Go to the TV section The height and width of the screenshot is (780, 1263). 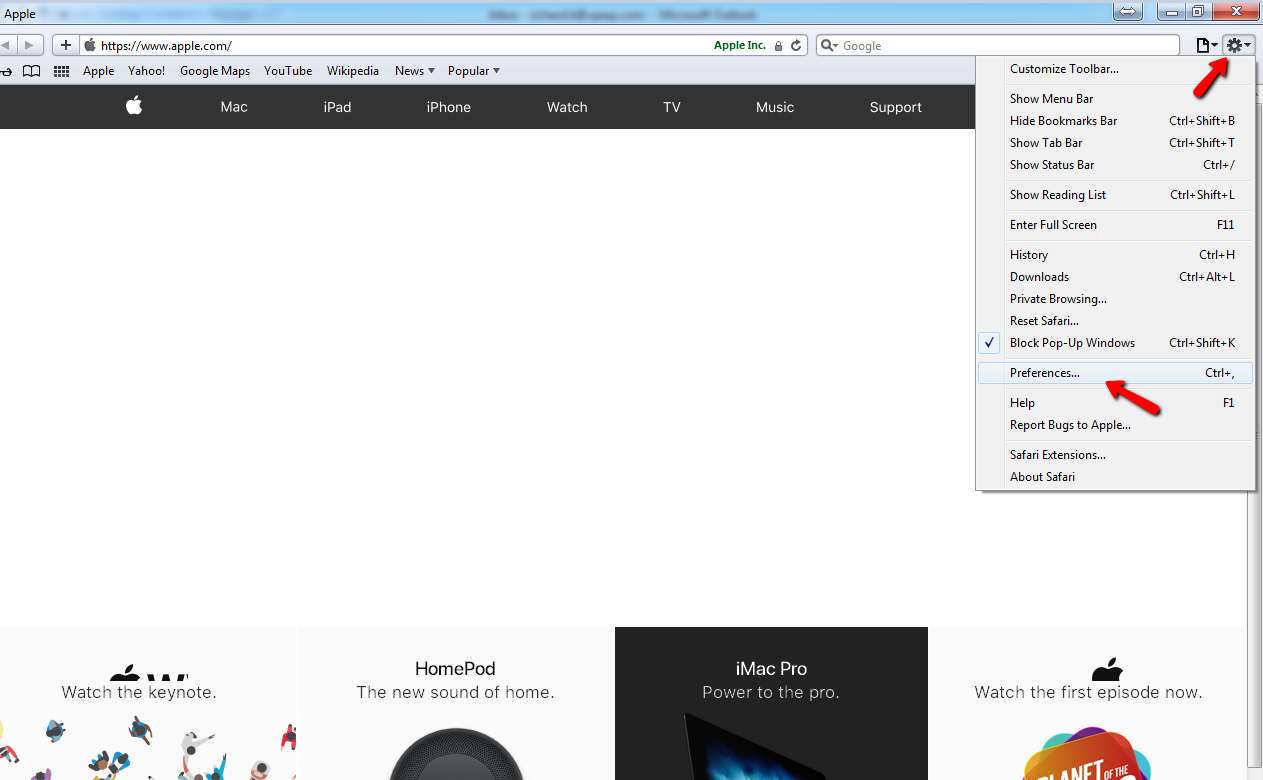tap(672, 107)
